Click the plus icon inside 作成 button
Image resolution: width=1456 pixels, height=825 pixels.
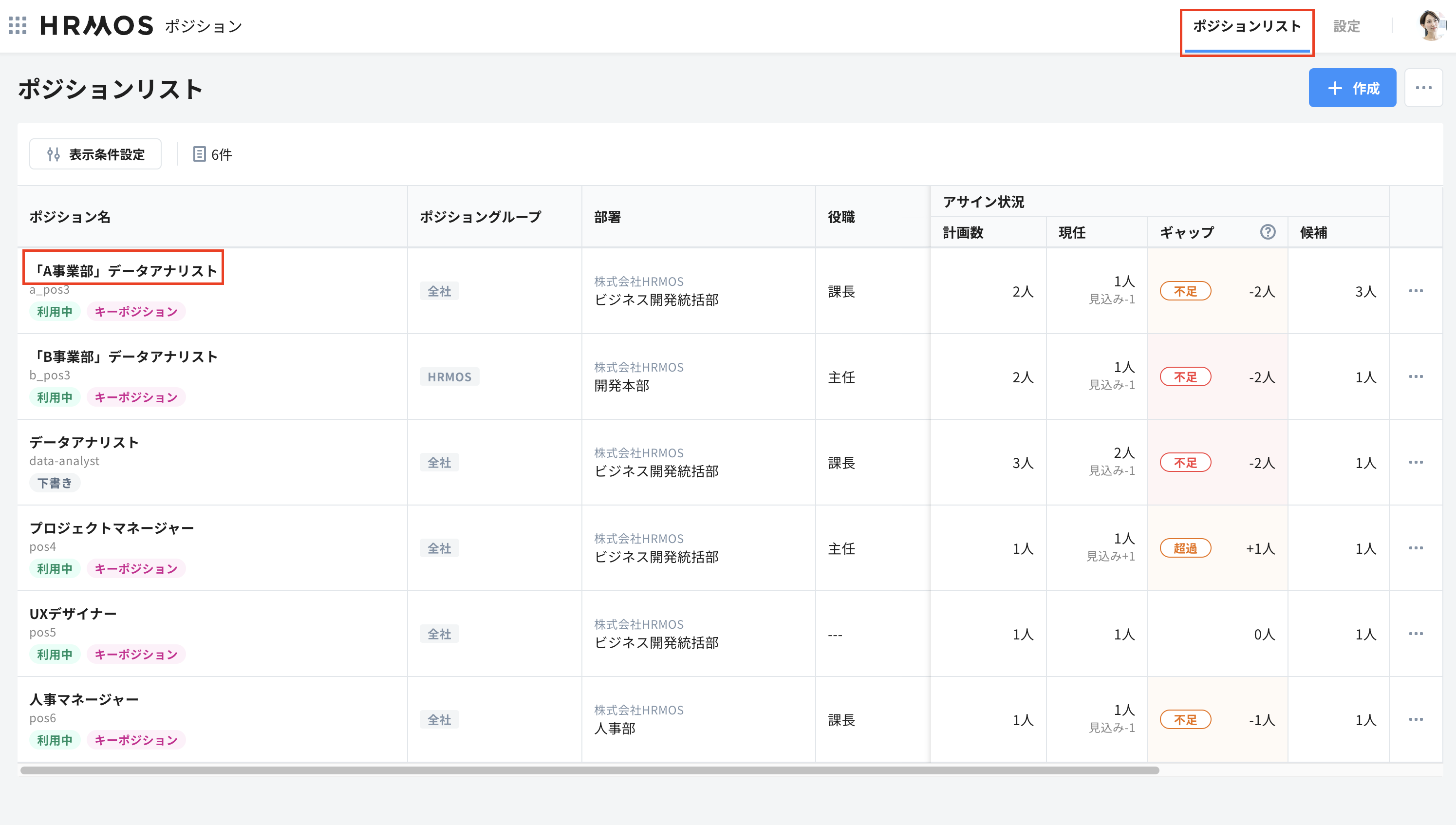(x=1335, y=88)
